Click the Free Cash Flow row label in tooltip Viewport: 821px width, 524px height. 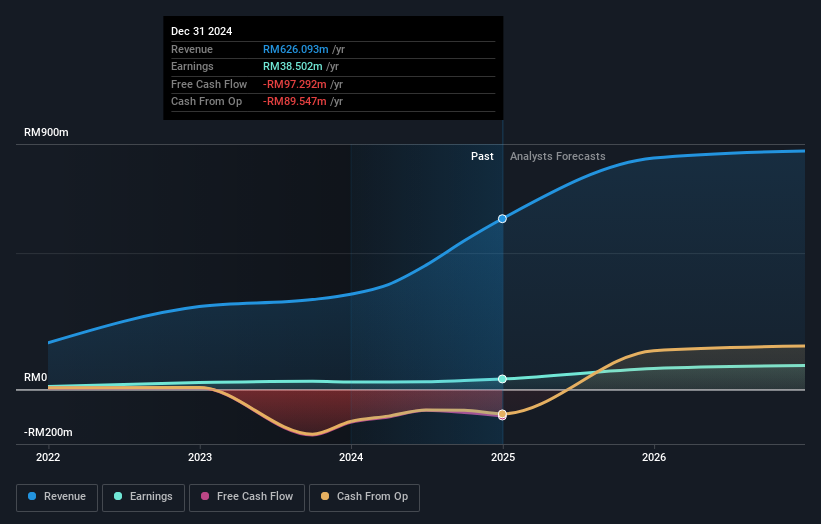[x=209, y=84]
